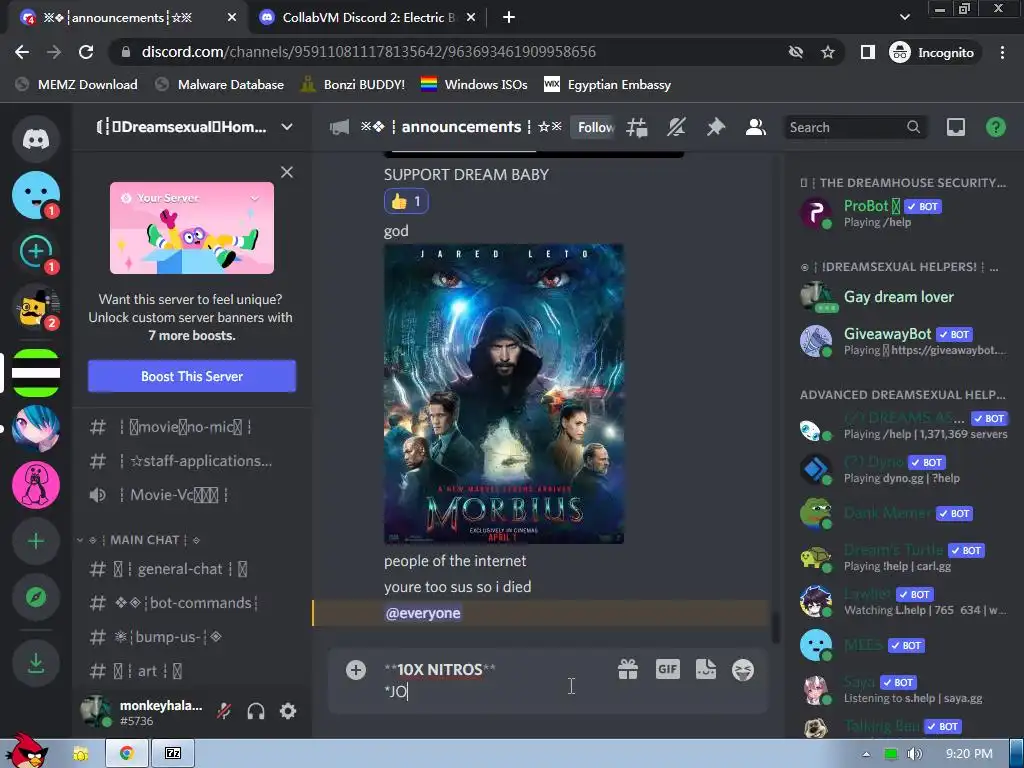Open Malware Database bookmark
This screenshot has width=1024, height=768.
(219, 85)
